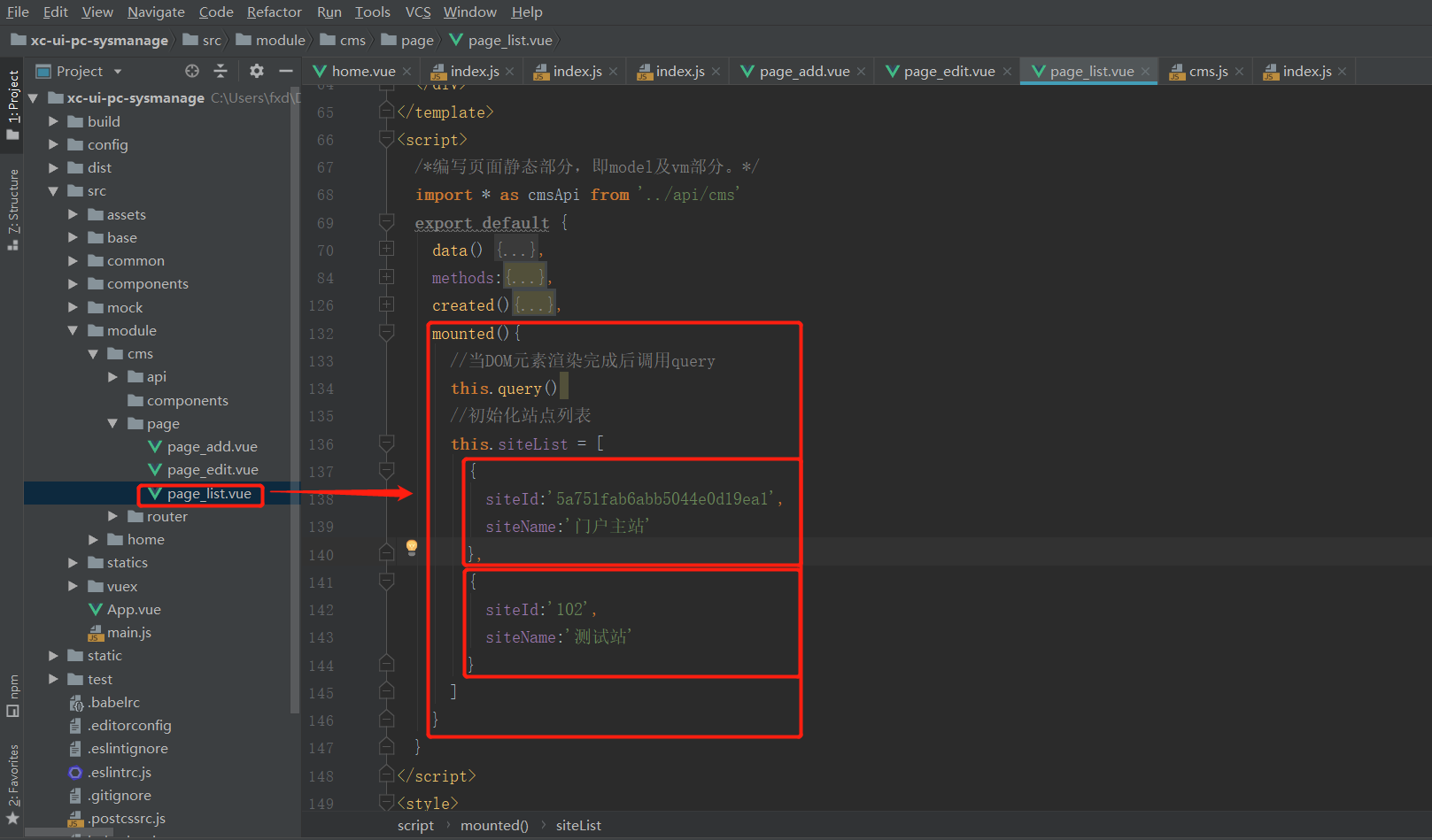Image resolution: width=1432 pixels, height=840 pixels.
Task: Select .editorconfig file in project tree
Action: [120, 725]
